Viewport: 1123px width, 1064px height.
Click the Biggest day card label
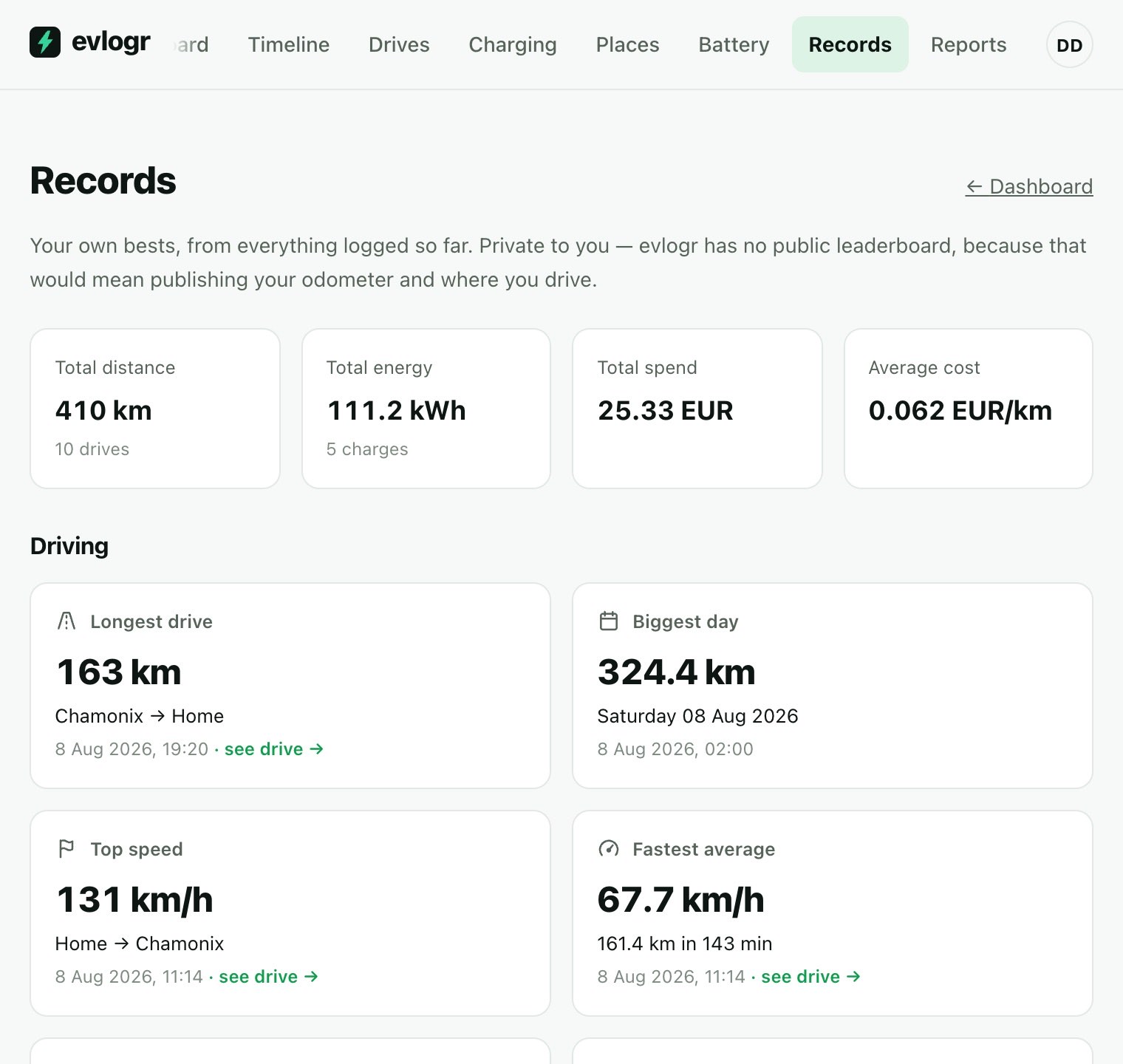coord(686,621)
